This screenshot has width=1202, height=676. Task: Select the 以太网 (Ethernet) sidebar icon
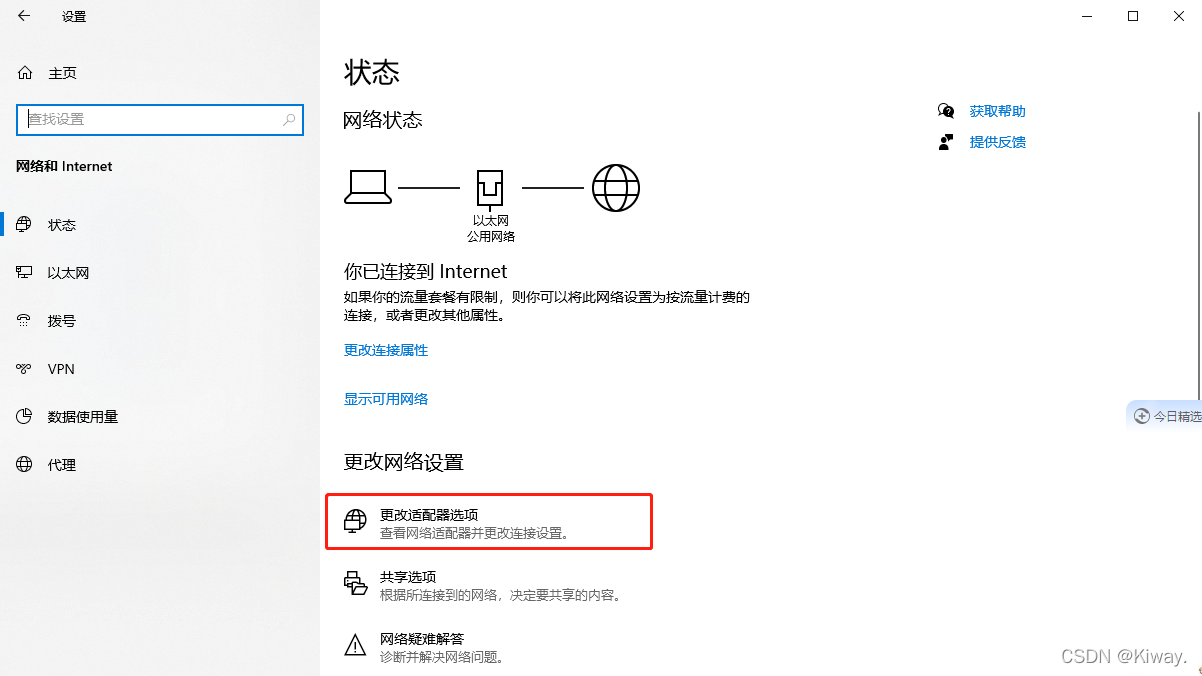[x=24, y=272]
